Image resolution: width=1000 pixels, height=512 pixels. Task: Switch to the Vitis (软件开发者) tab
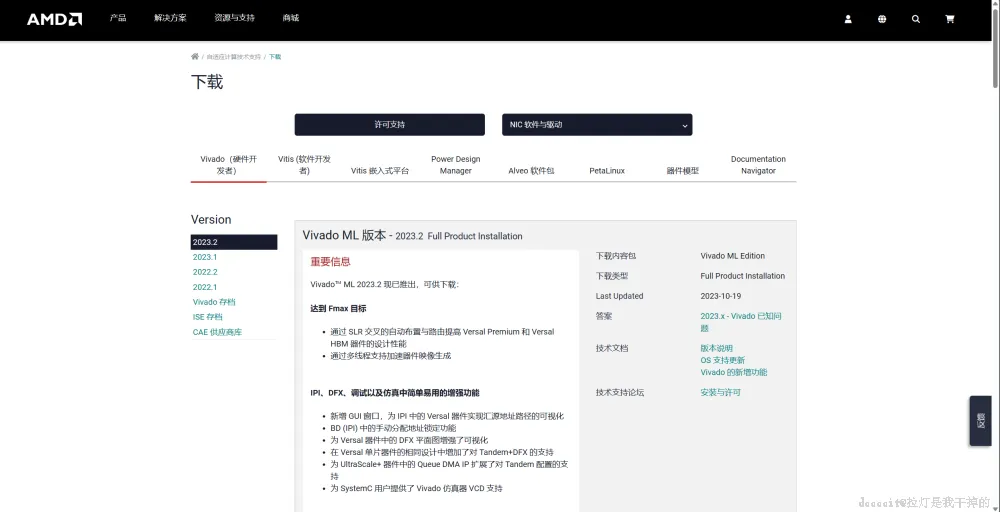pos(305,165)
